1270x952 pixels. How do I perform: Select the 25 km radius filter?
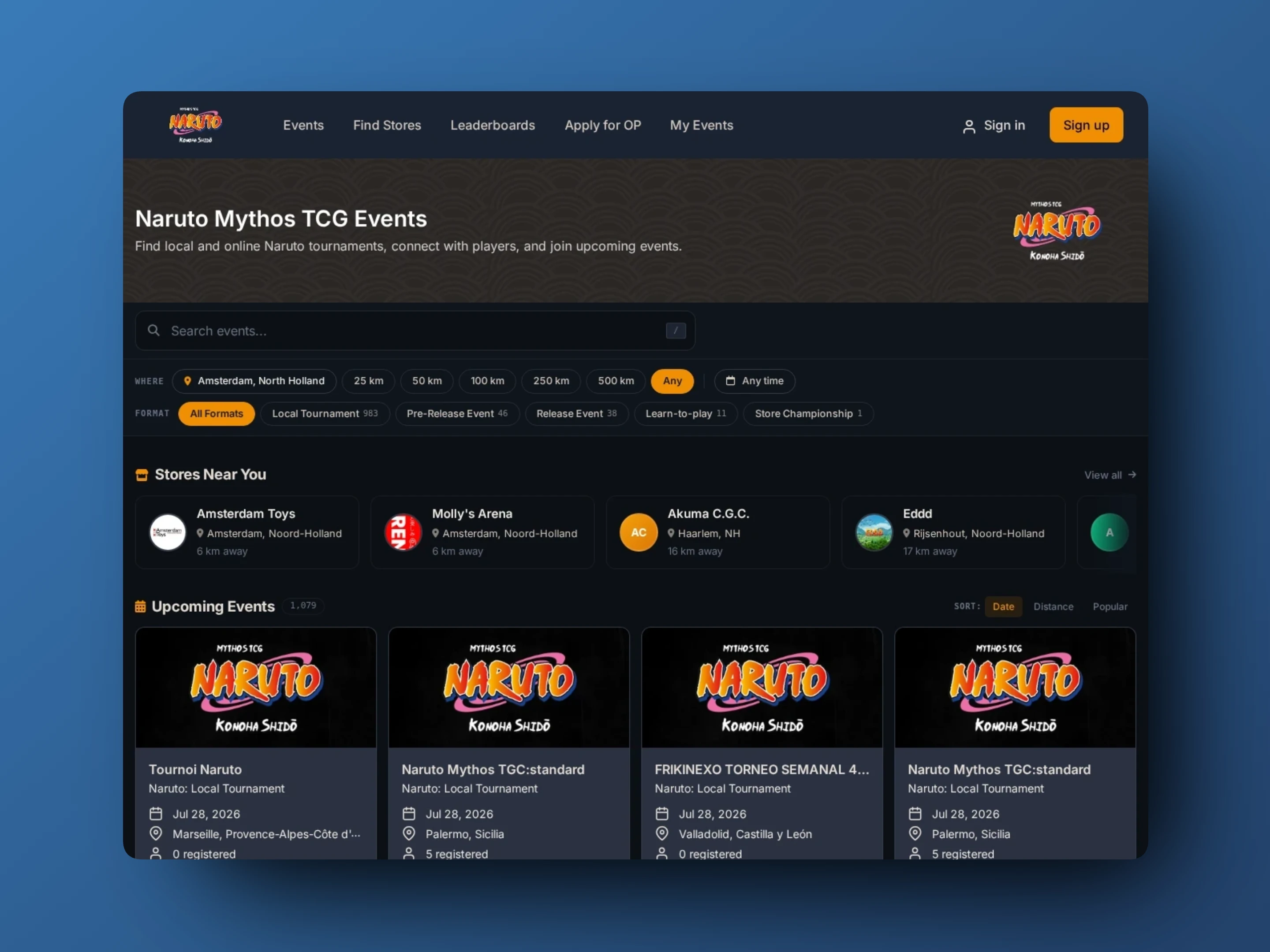click(368, 381)
